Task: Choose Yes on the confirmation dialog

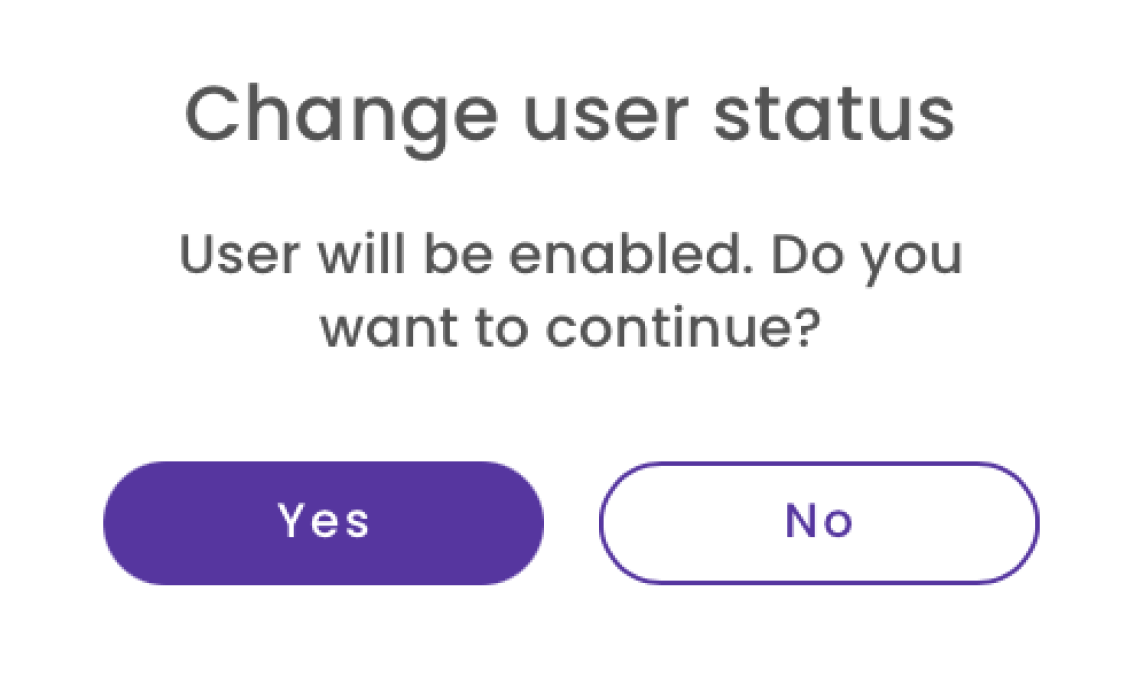Action: tap(322, 521)
